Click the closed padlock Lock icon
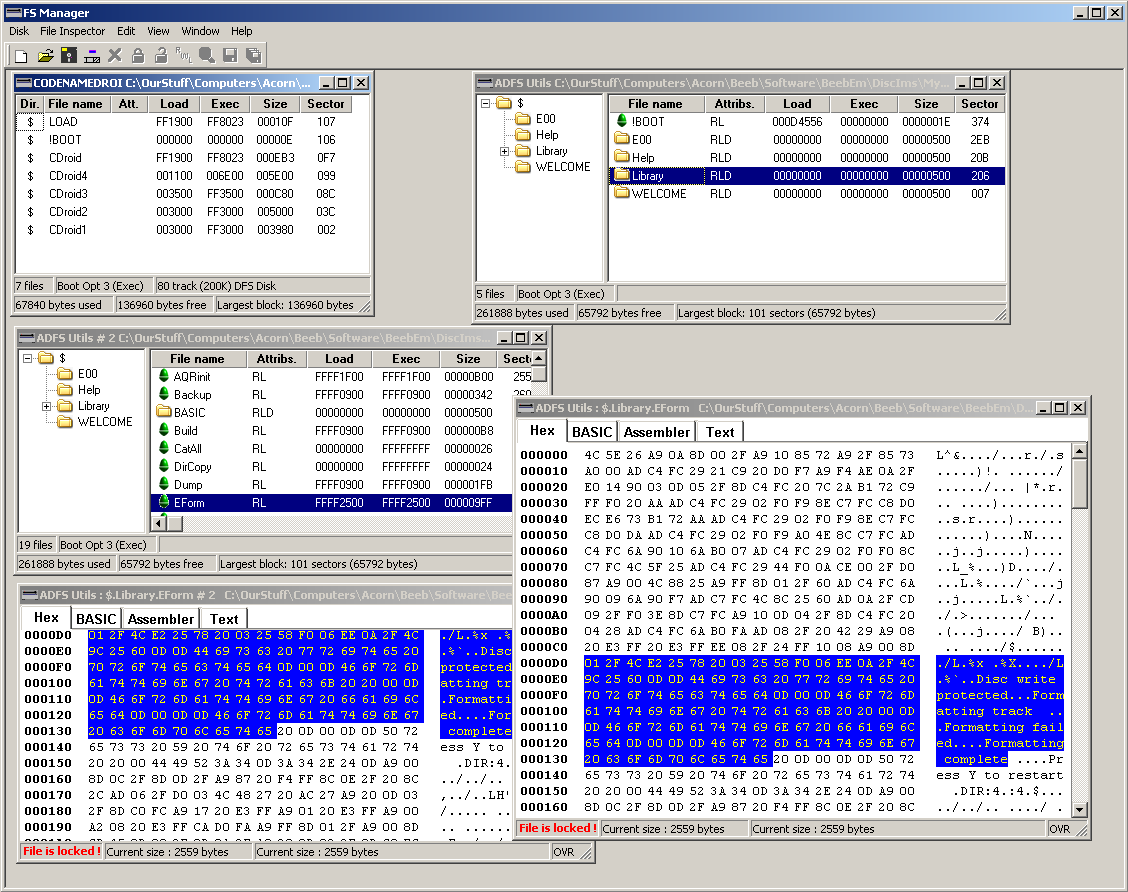 (x=138, y=56)
